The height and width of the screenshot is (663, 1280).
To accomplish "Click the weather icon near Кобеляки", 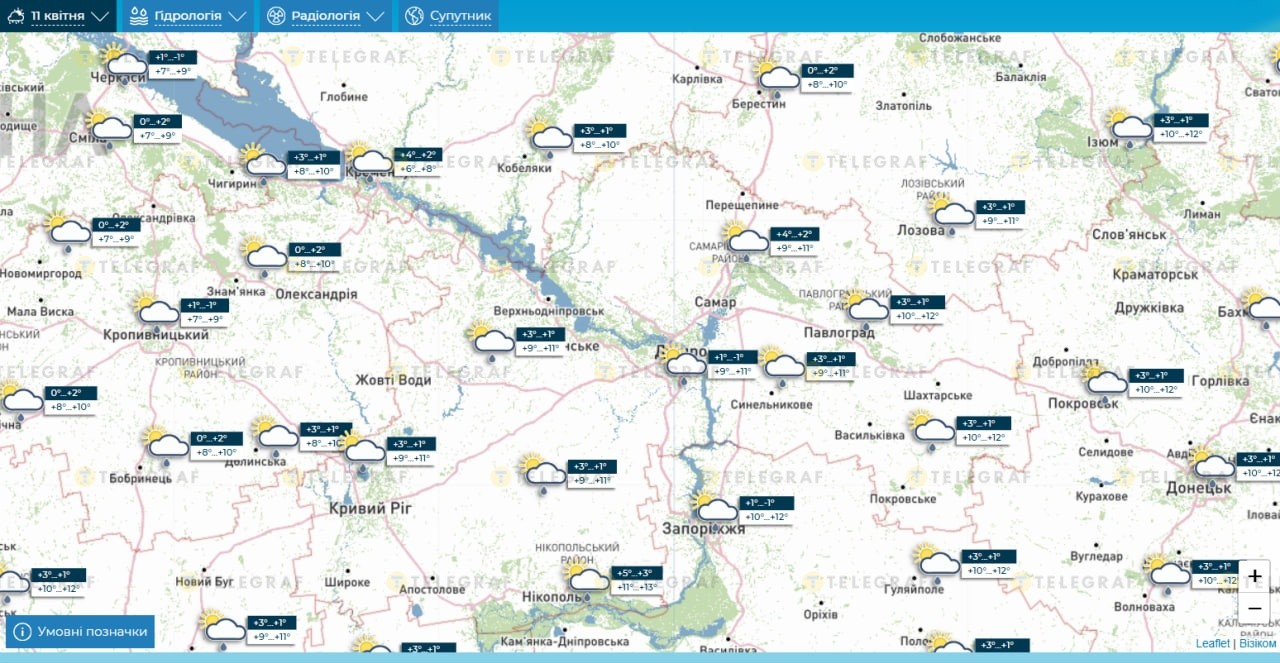I will (x=550, y=136).
